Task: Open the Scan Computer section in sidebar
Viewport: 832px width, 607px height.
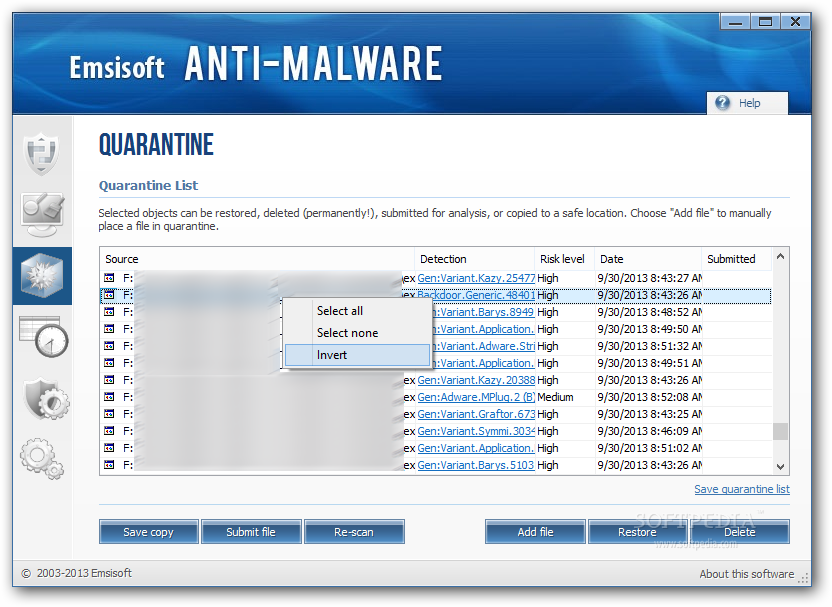Action: (x=42, y=215)
